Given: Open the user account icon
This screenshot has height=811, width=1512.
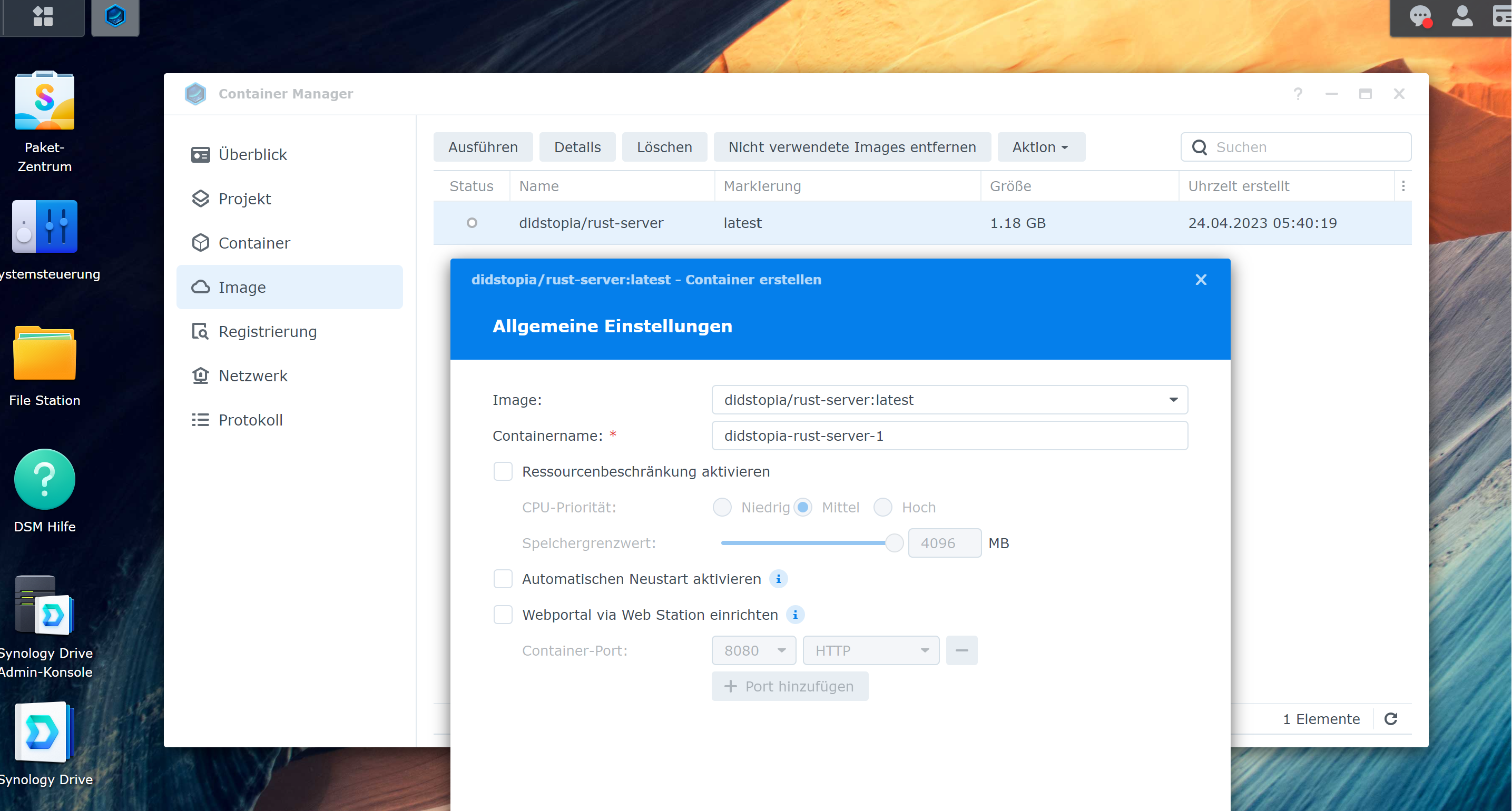Looking at the screenshot, I should pyautogui.click(x=1461, y=16).
